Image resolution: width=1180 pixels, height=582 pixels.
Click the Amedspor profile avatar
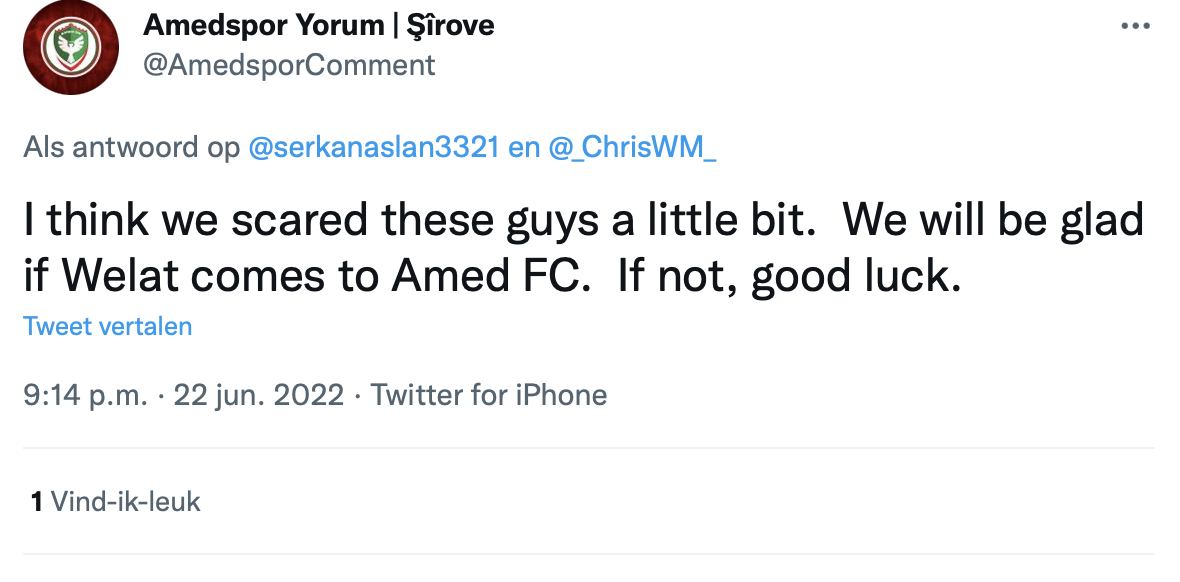point(71,47)
